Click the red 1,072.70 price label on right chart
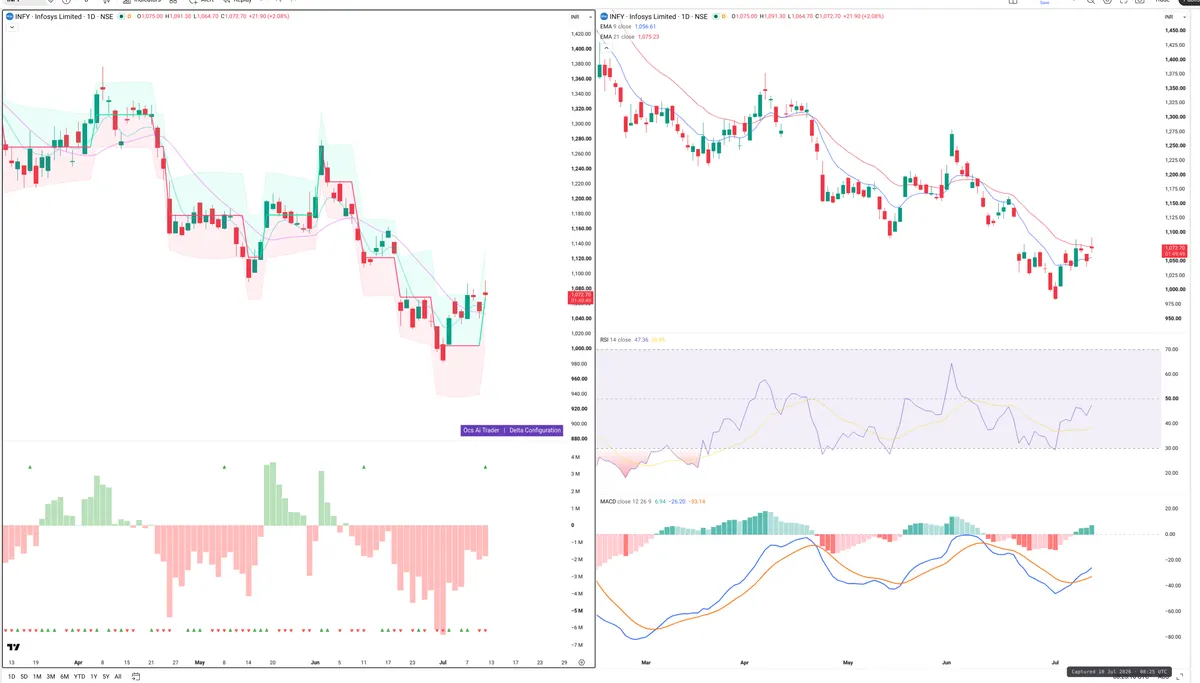Screen dimensions: 1200x683 click(x=1174, y=250)
